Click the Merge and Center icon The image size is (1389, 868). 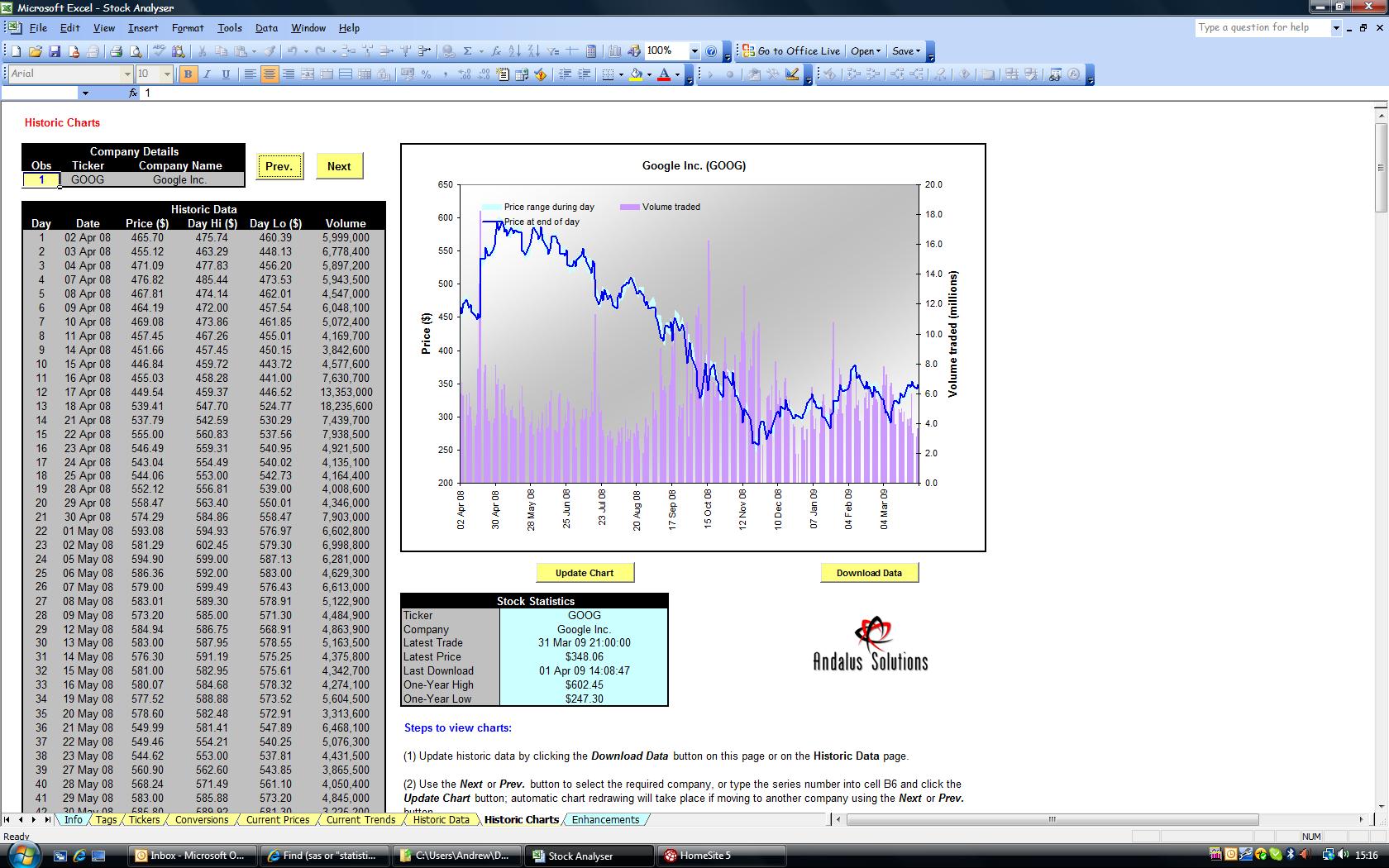click(x=307, y=74)
